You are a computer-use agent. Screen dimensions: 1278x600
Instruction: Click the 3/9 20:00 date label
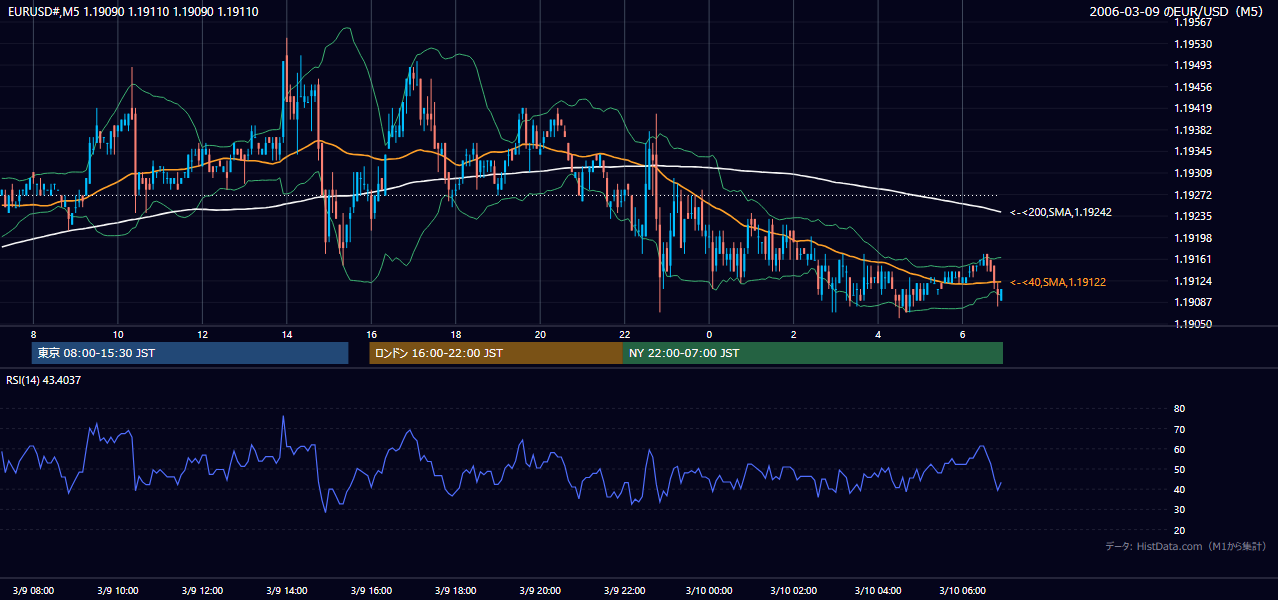540,590
